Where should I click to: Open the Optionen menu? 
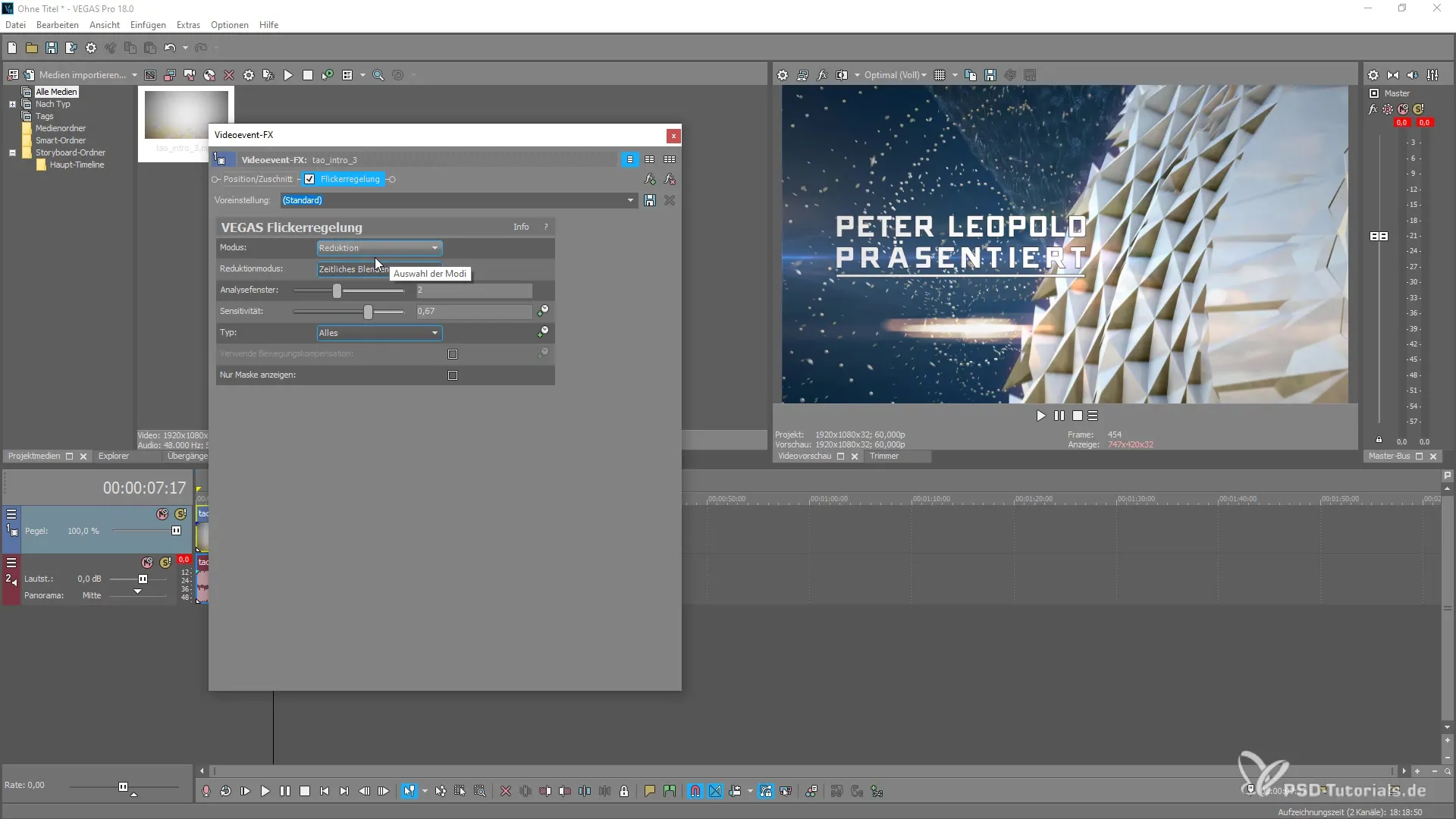point(230,25)
